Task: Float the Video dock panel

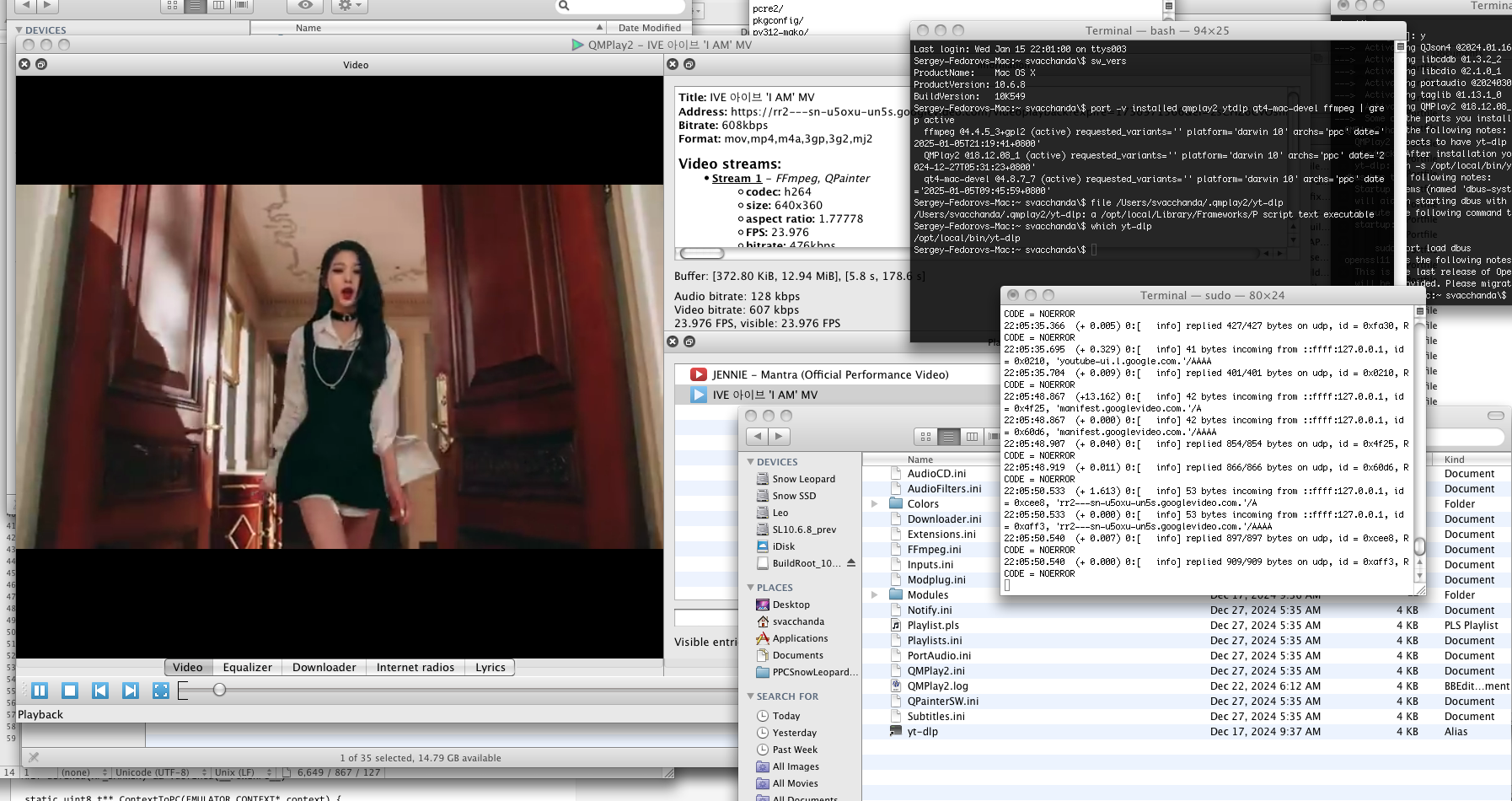Action: click(x=41, y=64)
